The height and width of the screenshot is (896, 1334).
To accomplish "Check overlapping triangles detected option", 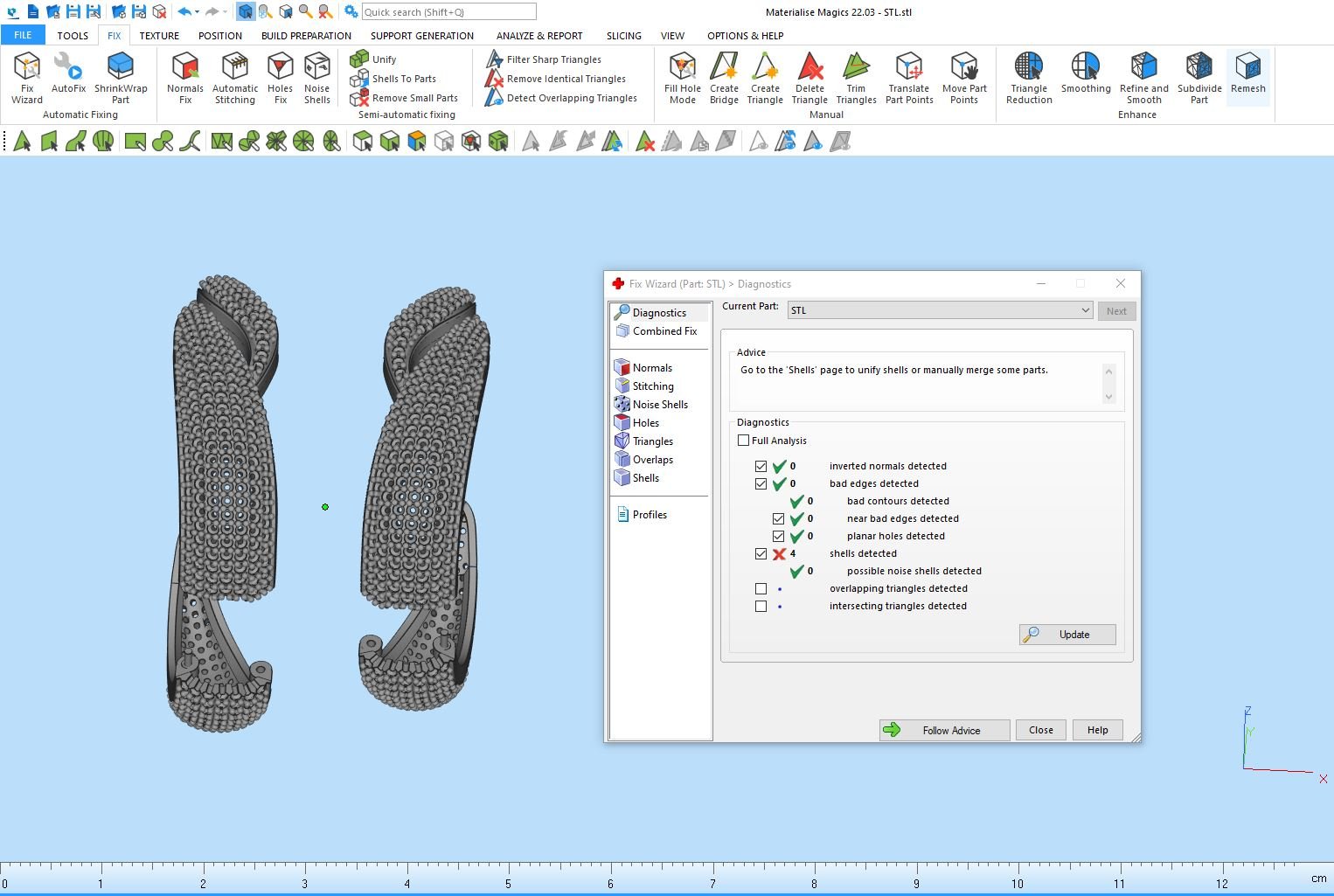I will pyautogui.click(x=761, y=589).
